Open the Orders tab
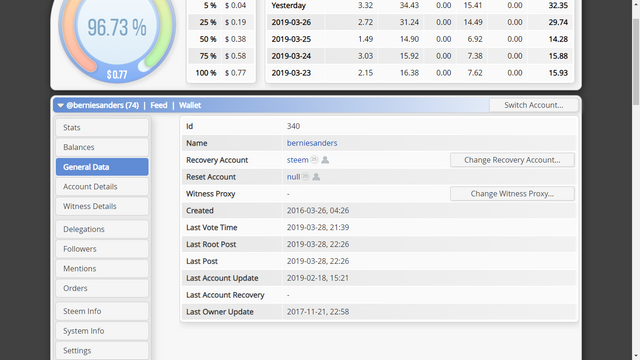The image size is (640, 360). click(102, 288)
